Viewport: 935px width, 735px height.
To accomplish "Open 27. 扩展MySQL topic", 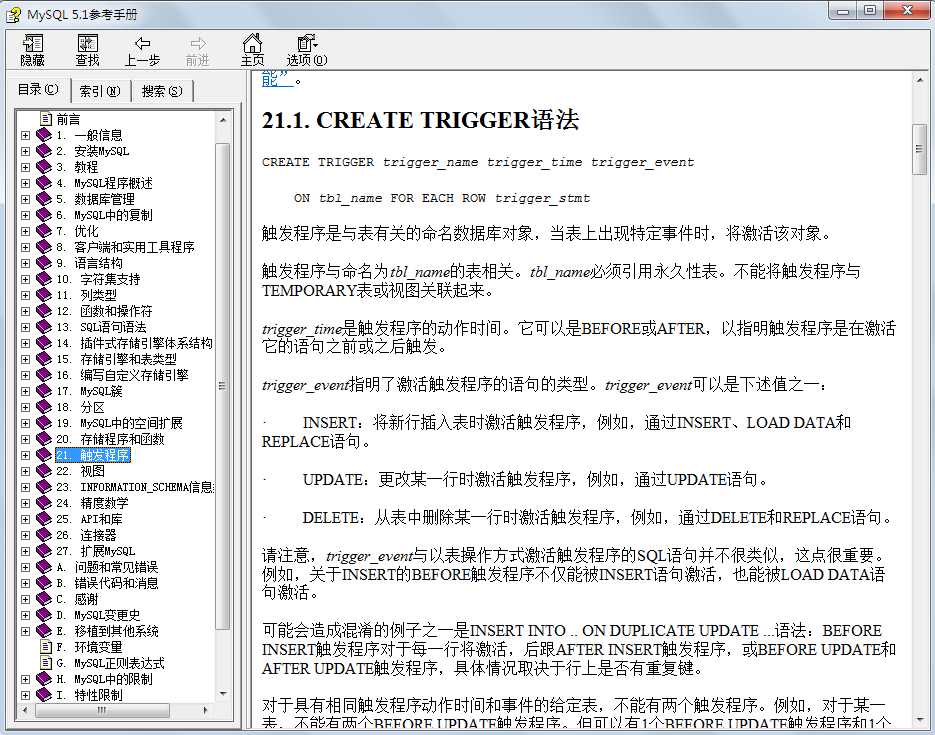I will point(95,551).
